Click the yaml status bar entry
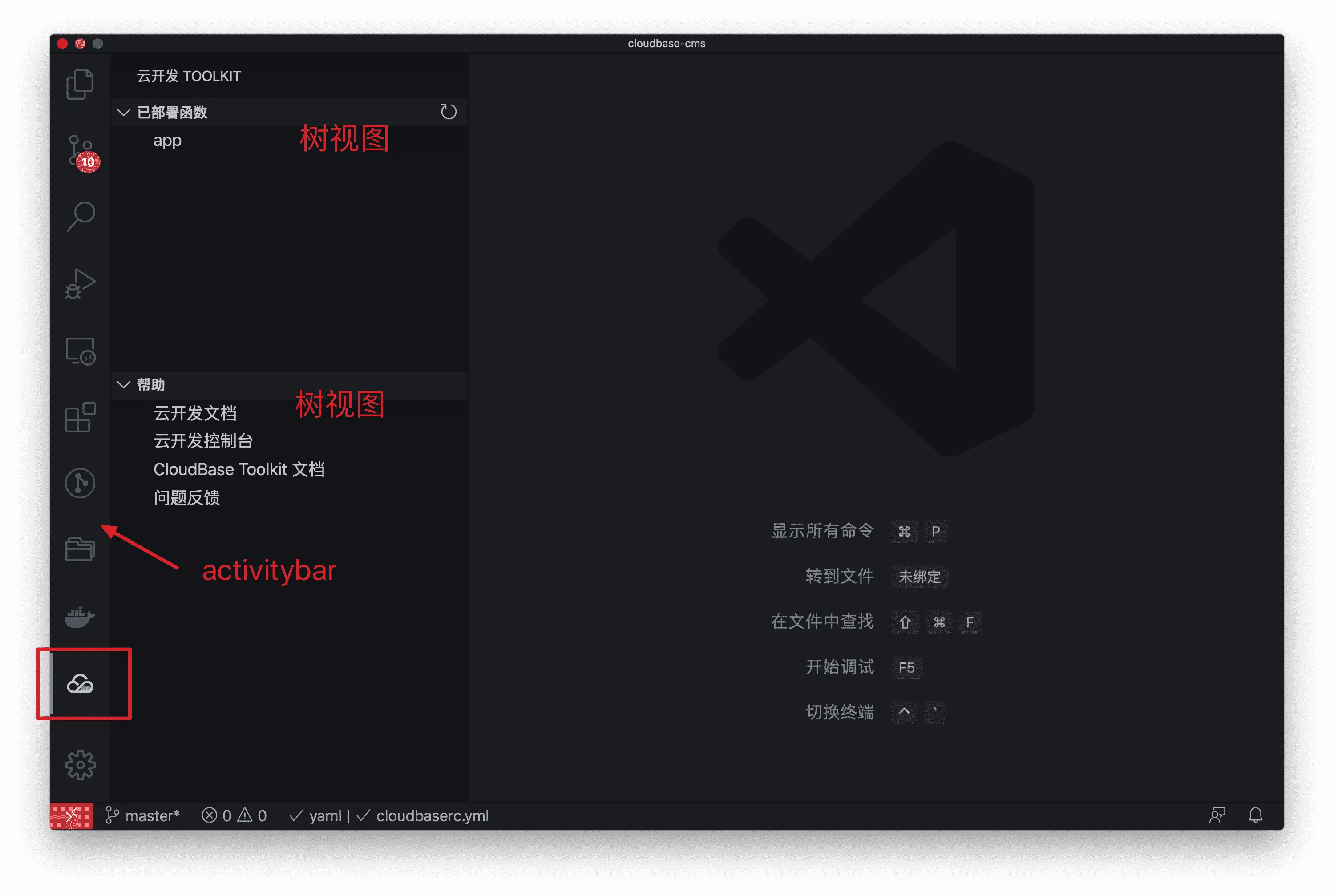 tap(315, 815)
